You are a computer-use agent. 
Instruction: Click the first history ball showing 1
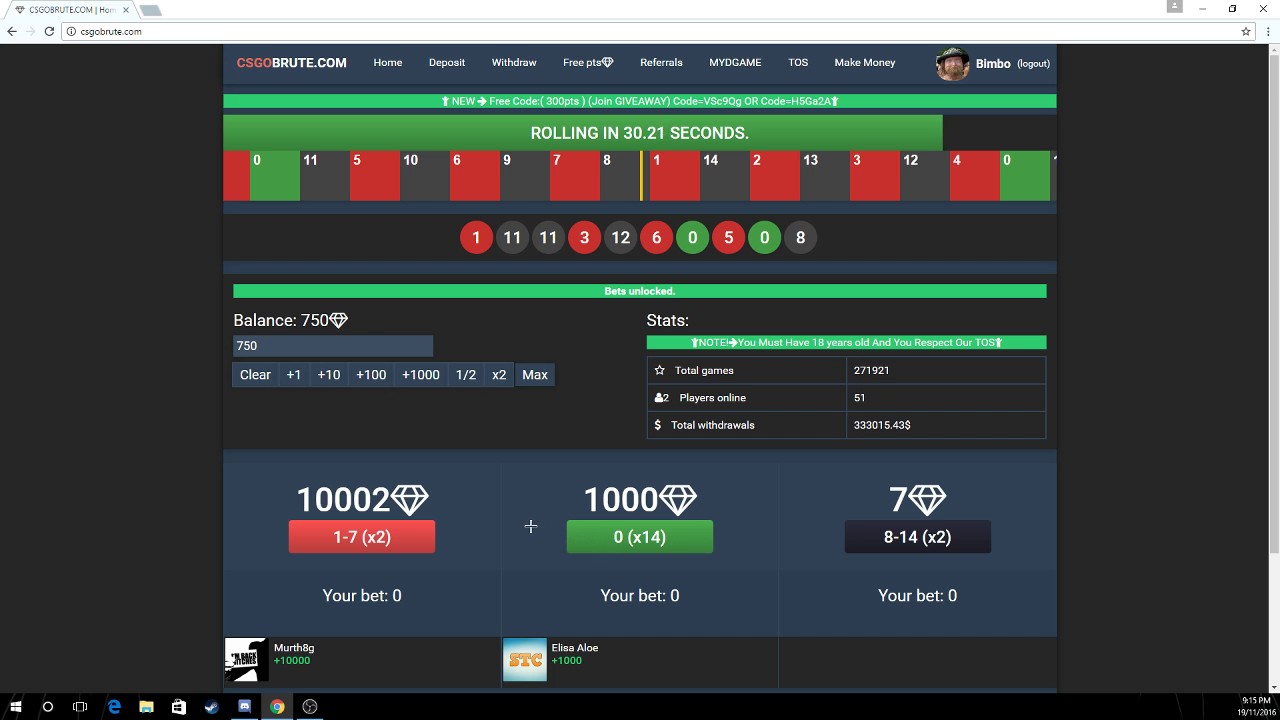476,237
